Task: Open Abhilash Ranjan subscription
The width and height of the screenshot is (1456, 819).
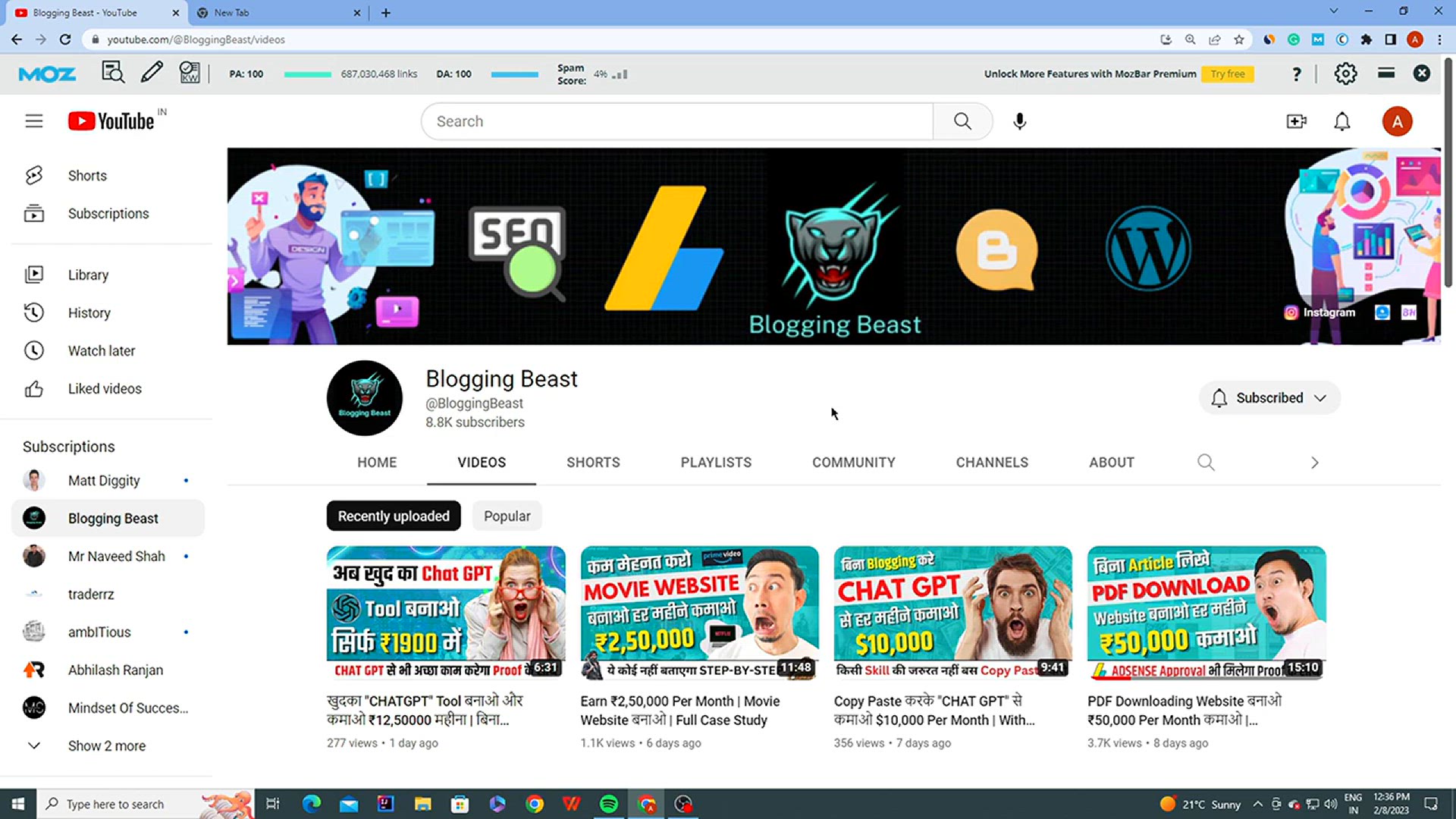Action: (106, 670)
